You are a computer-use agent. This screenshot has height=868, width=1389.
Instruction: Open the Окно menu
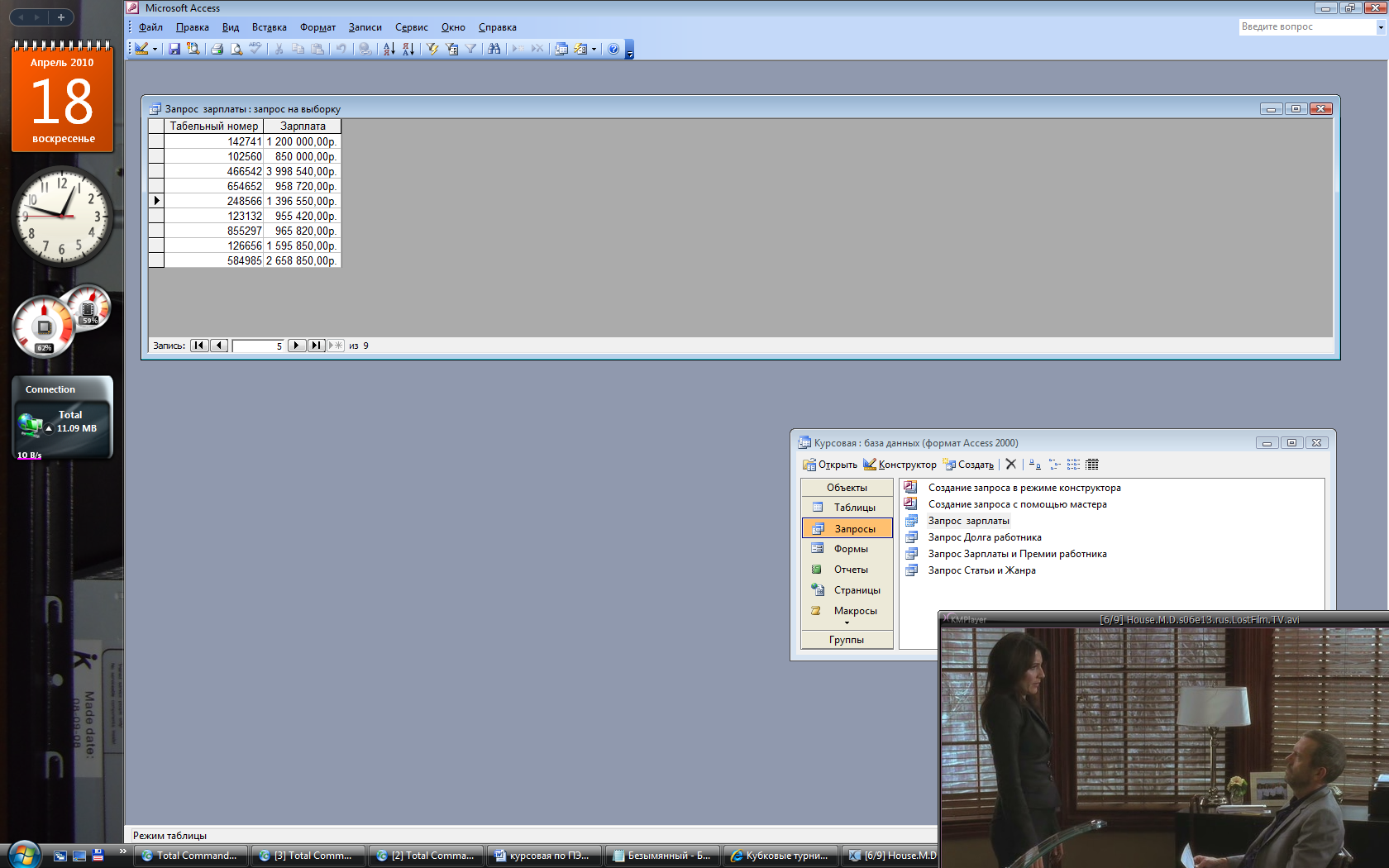[x=453, y=27]
